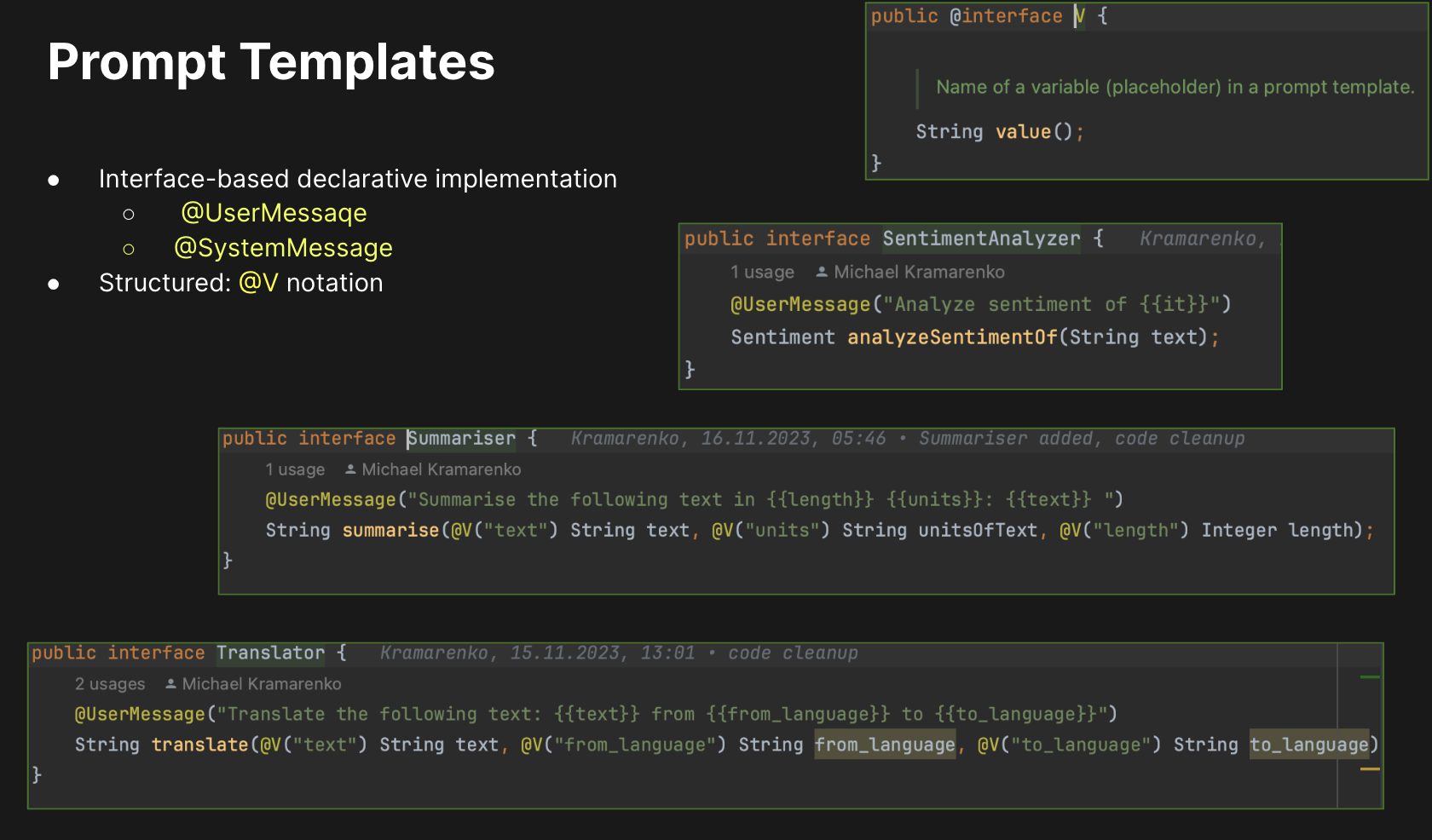Click the {{text}} placeholder in Translator template
1432x840 pixels.
(x=594, y=714)
